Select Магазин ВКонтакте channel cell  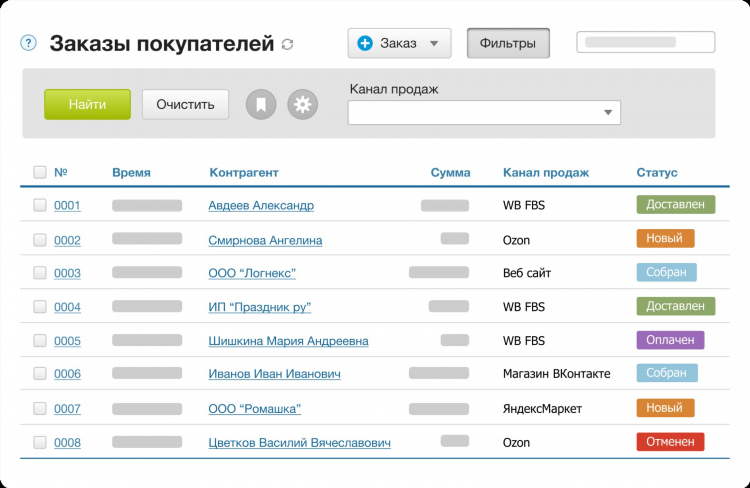(556, 374)
